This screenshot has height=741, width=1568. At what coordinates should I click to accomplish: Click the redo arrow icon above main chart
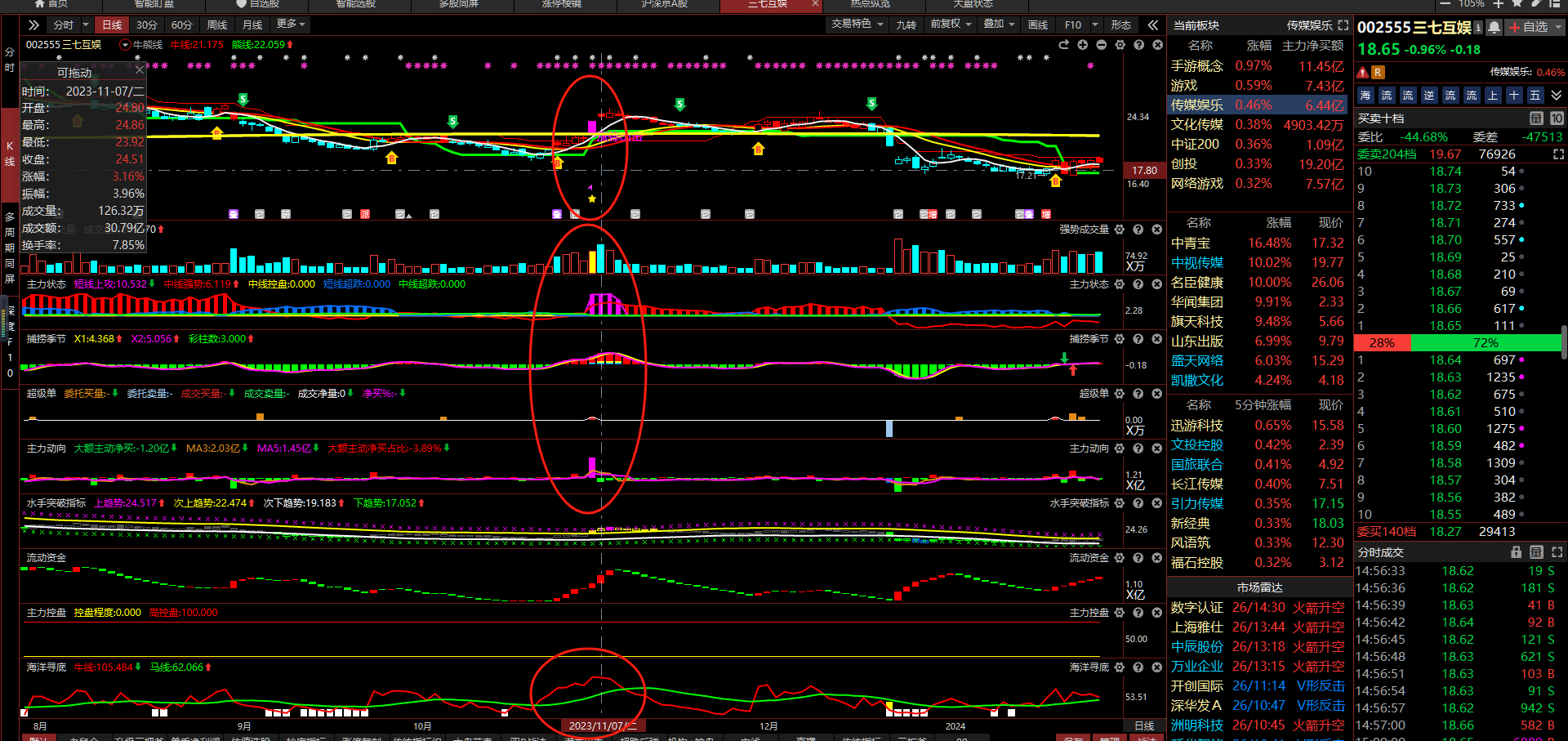click(x=1063, y=45)
